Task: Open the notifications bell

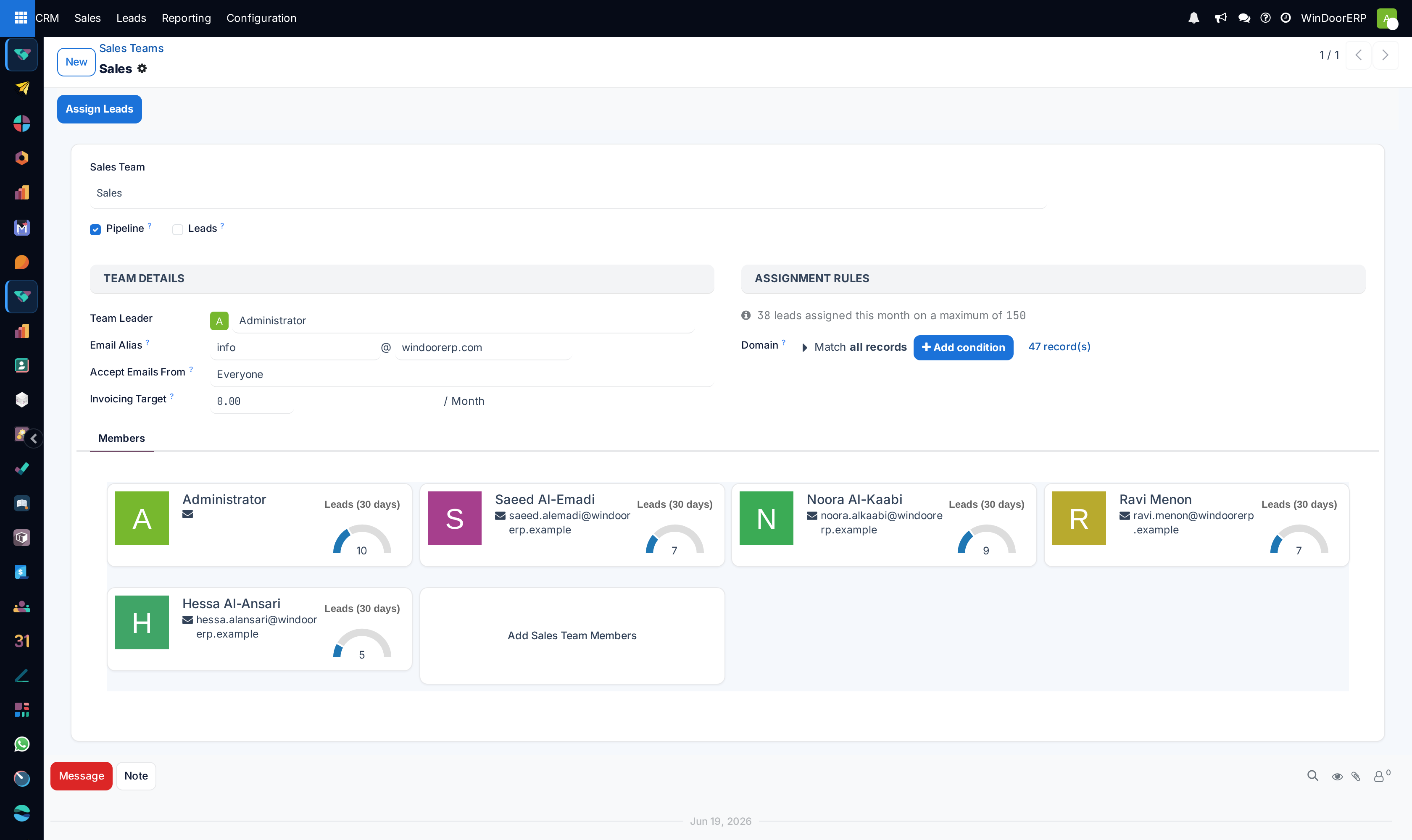Action: (x=1193, y=18)
